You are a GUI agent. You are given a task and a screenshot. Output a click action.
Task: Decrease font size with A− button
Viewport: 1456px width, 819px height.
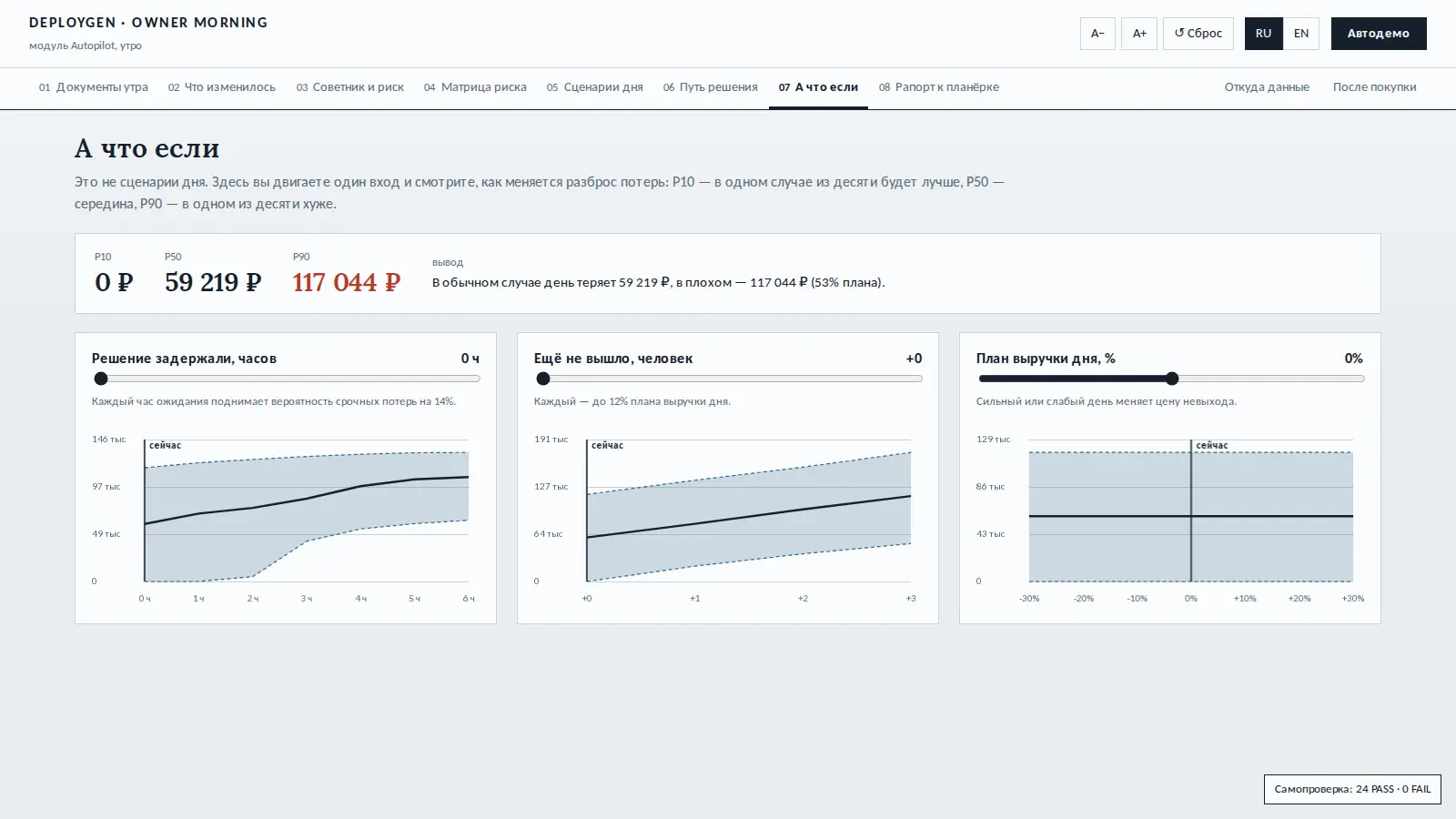1097,34
